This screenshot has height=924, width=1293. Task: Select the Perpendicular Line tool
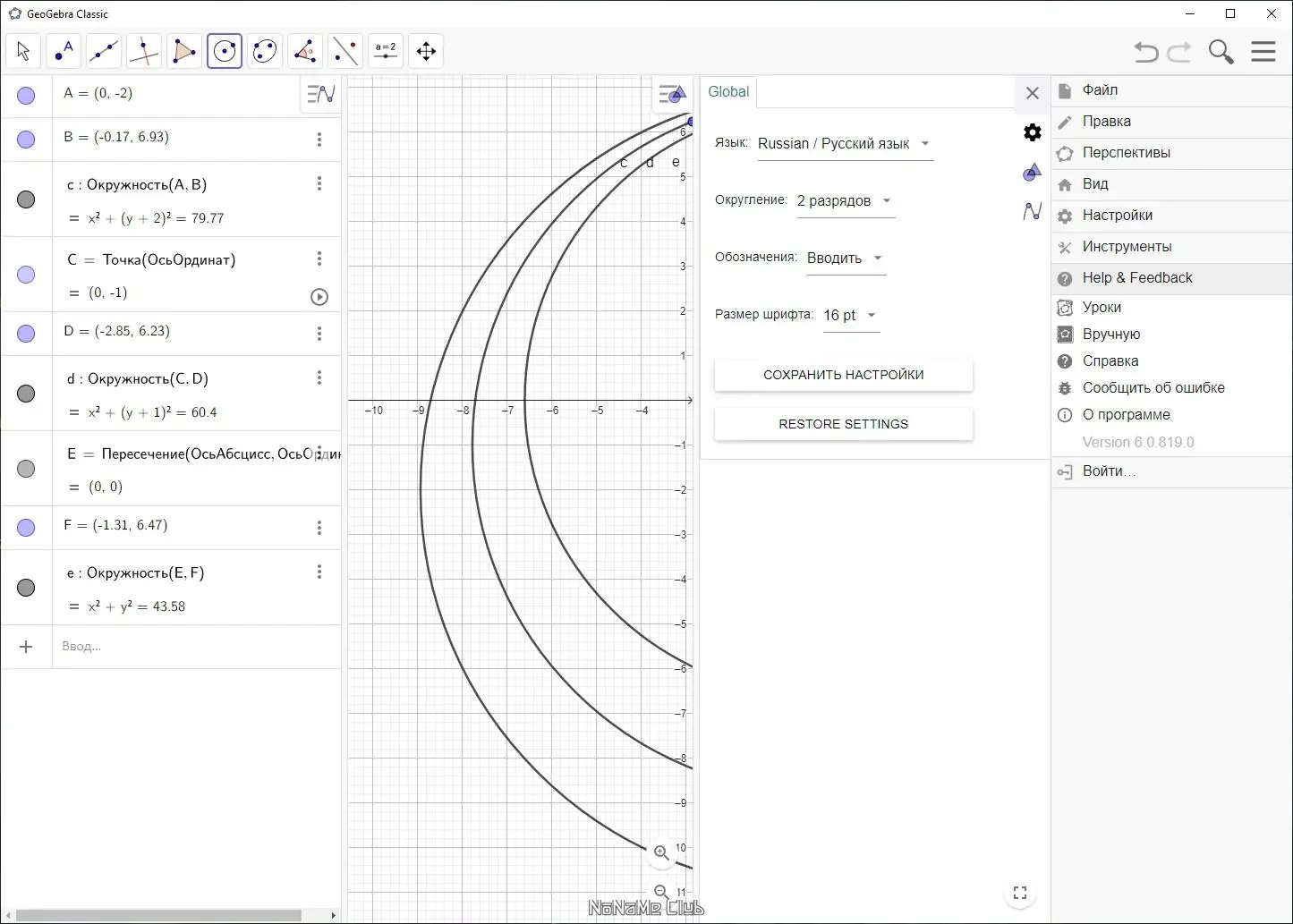tap(144, 51)
